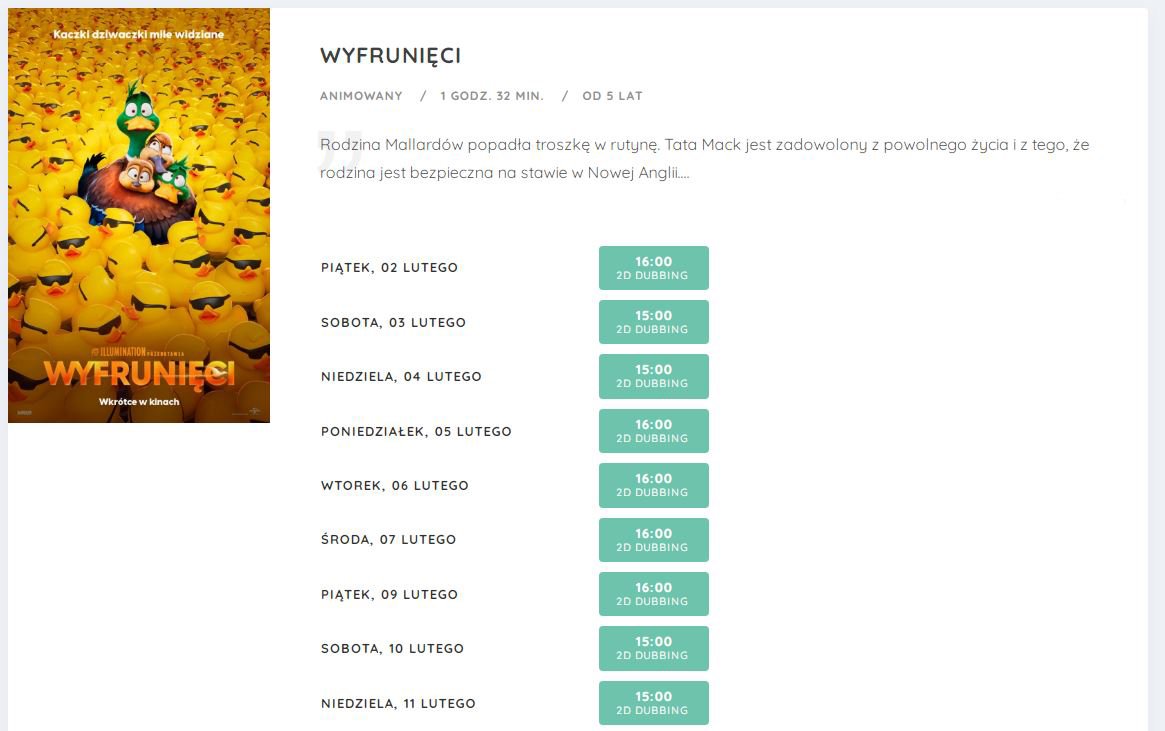The width and height of the screenshot is (1165, 731).
Task: Open the Wyfrunięci movie poster
Action: point(139,215)
